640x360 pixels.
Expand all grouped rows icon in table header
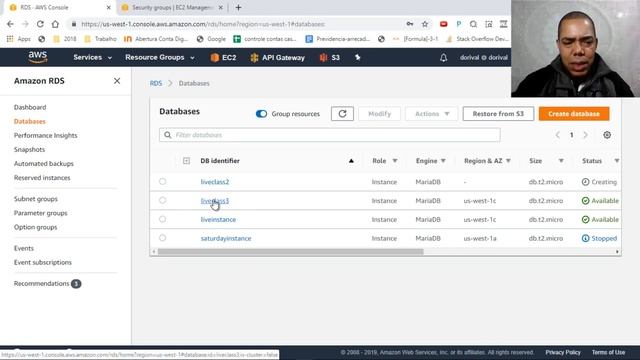[x=186, y=161]
